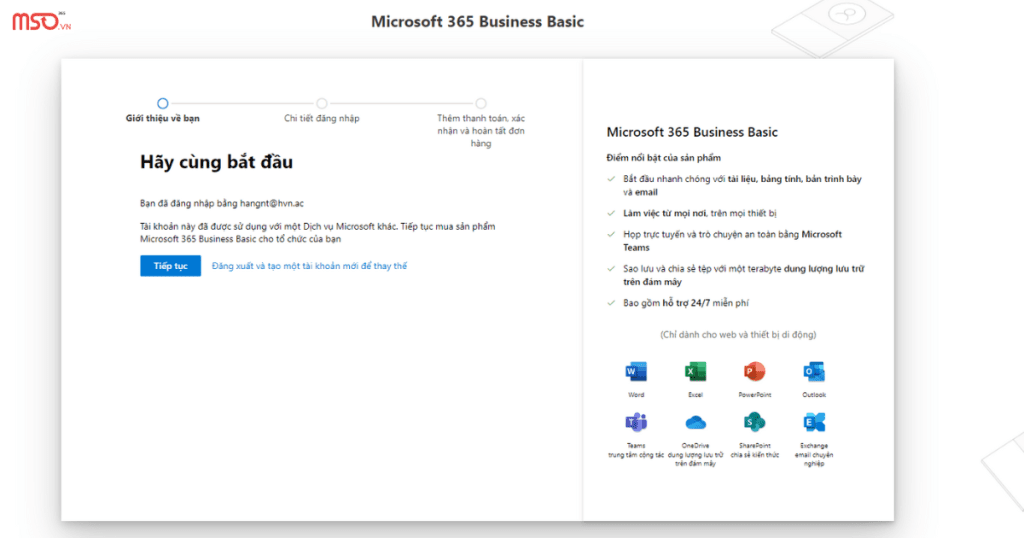Click the Hãy cùng bắt đầu heading
The height and width of the screenshot is (538, 1024).
(x=216, y=162)
